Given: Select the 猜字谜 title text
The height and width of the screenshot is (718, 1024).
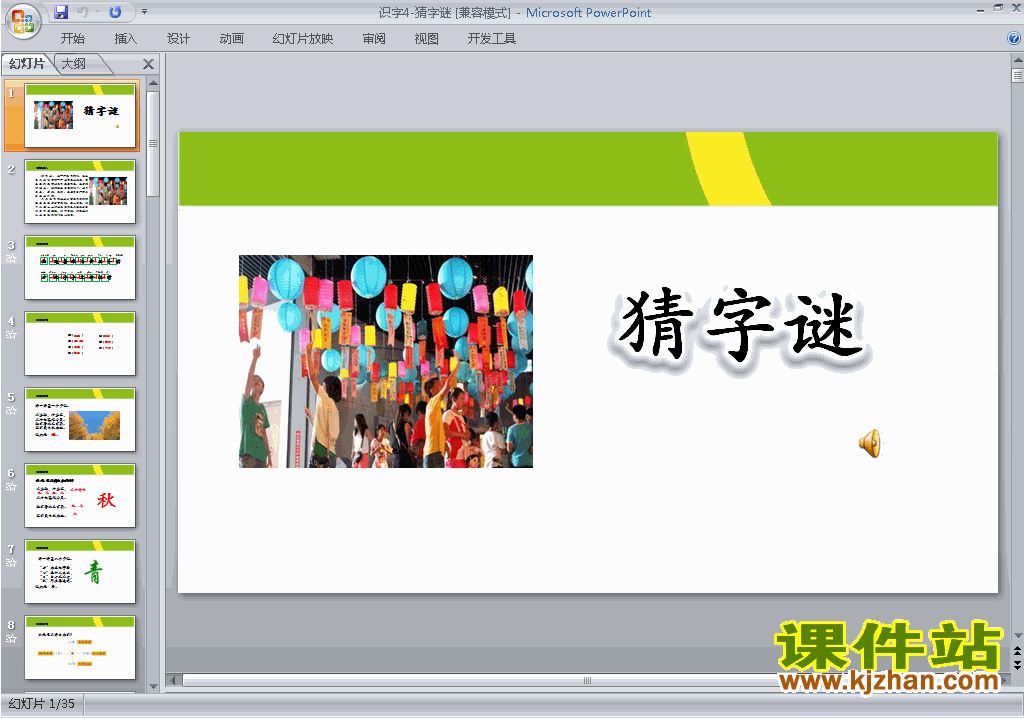Looking at the screenshot, I should pyautogui.click(x=740, y=325).
